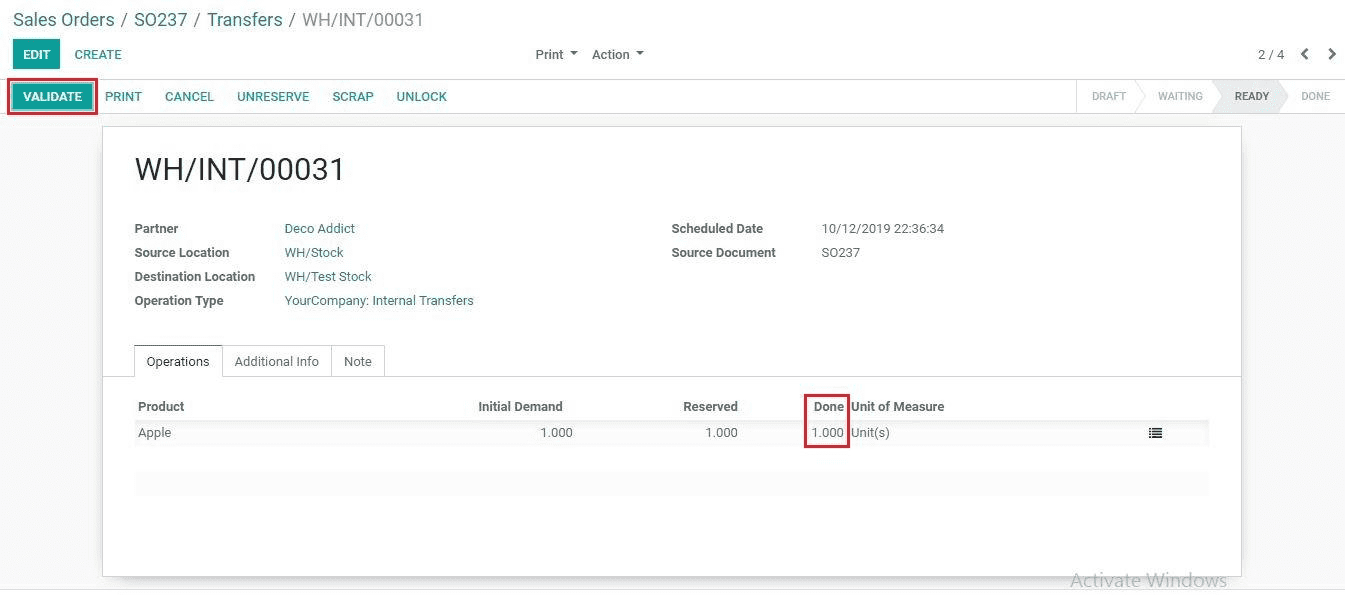This screenshot has height=595, width=1345.
Task: Select the Ready status stage
Action: pos(1251,97)
